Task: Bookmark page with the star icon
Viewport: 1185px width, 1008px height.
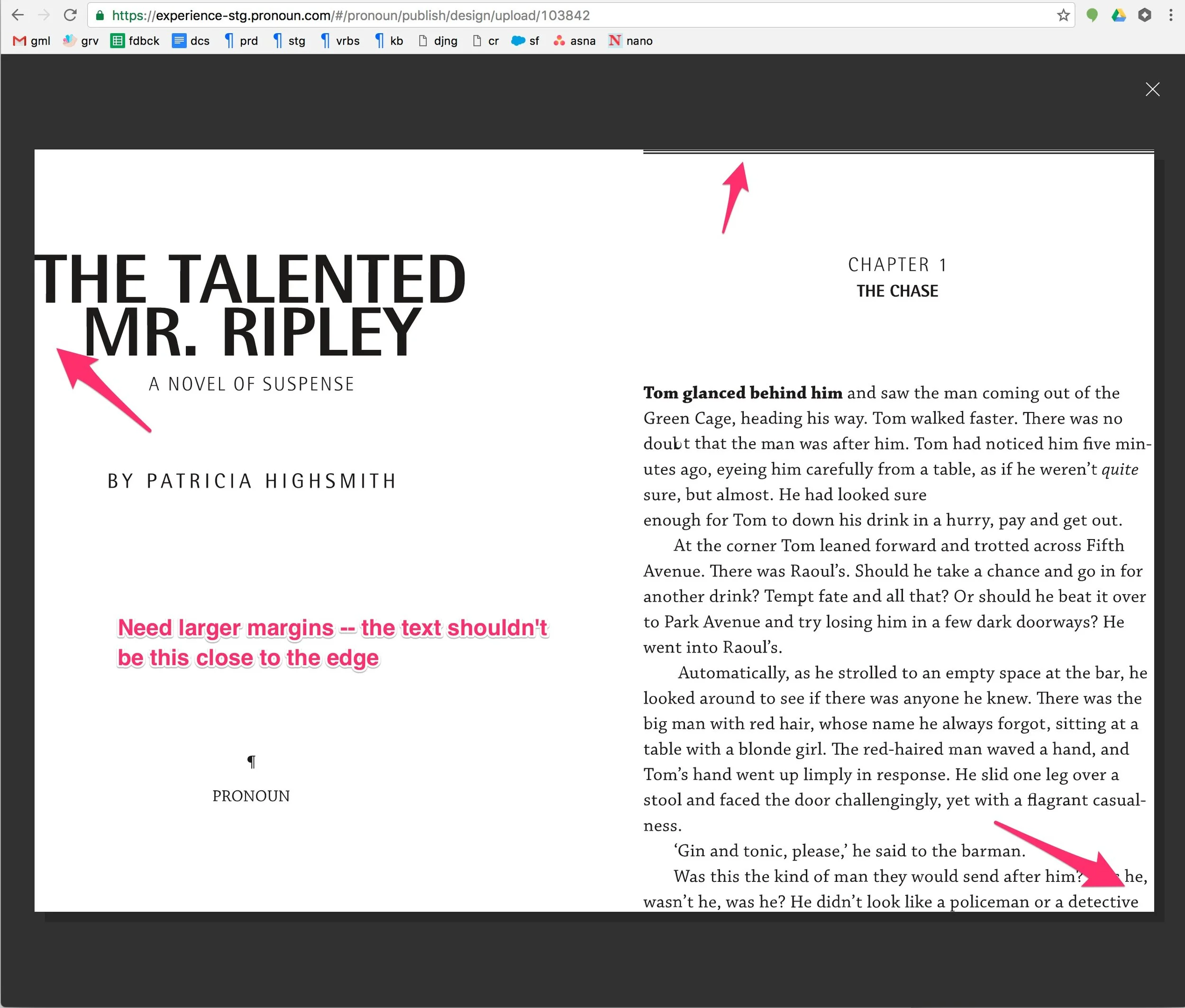Action: click(x=1063, y=15)
